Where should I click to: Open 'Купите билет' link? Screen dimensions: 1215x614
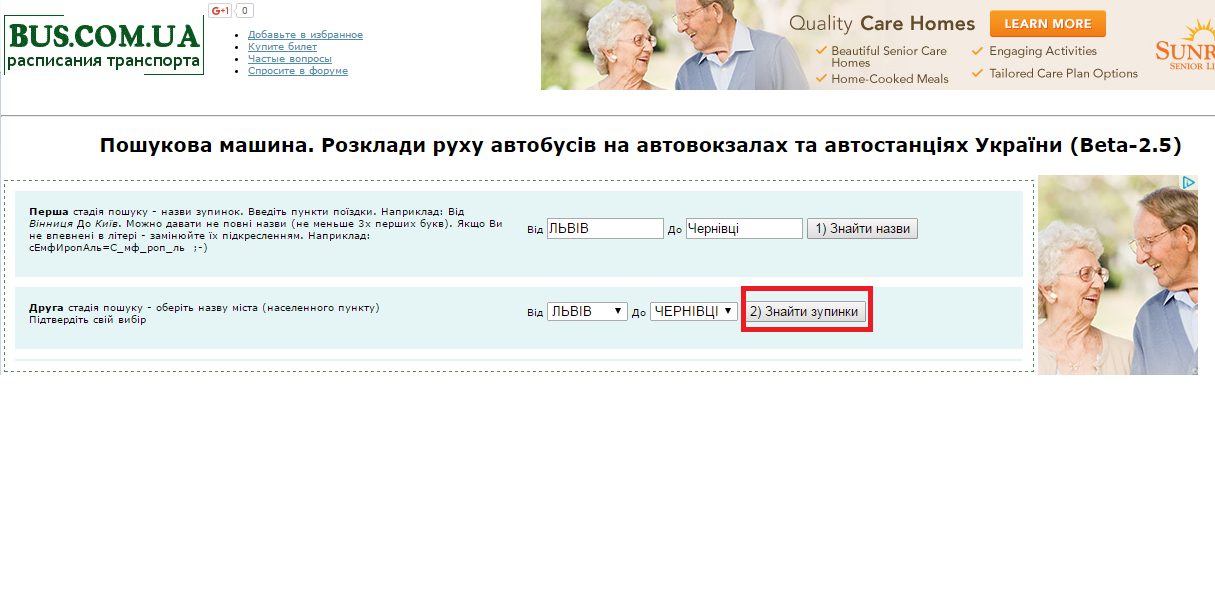282,47
